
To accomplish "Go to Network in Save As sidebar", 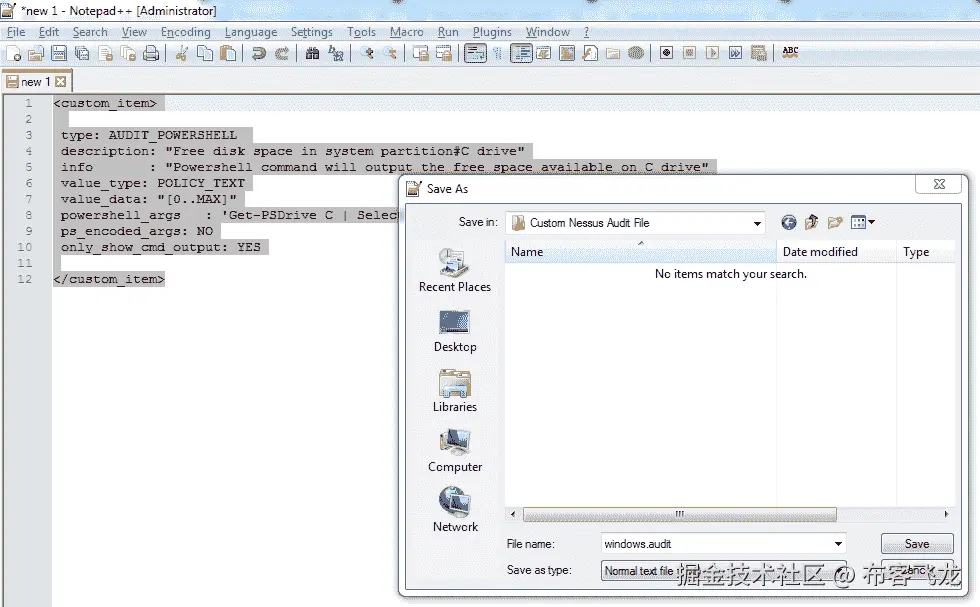I will [455, 511].
